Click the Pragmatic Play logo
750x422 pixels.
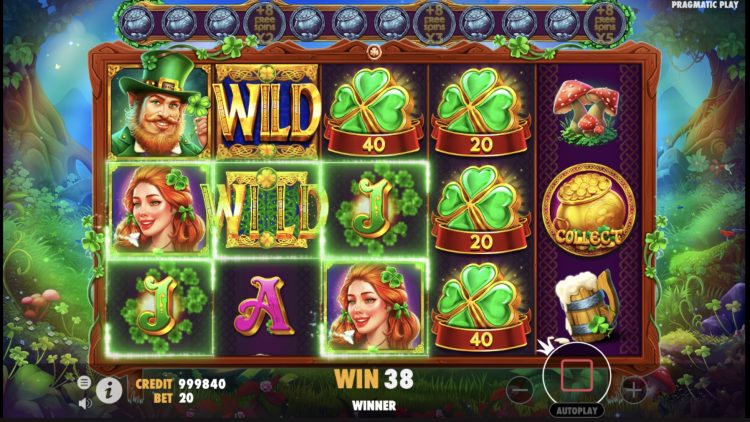tap(705, 5)
